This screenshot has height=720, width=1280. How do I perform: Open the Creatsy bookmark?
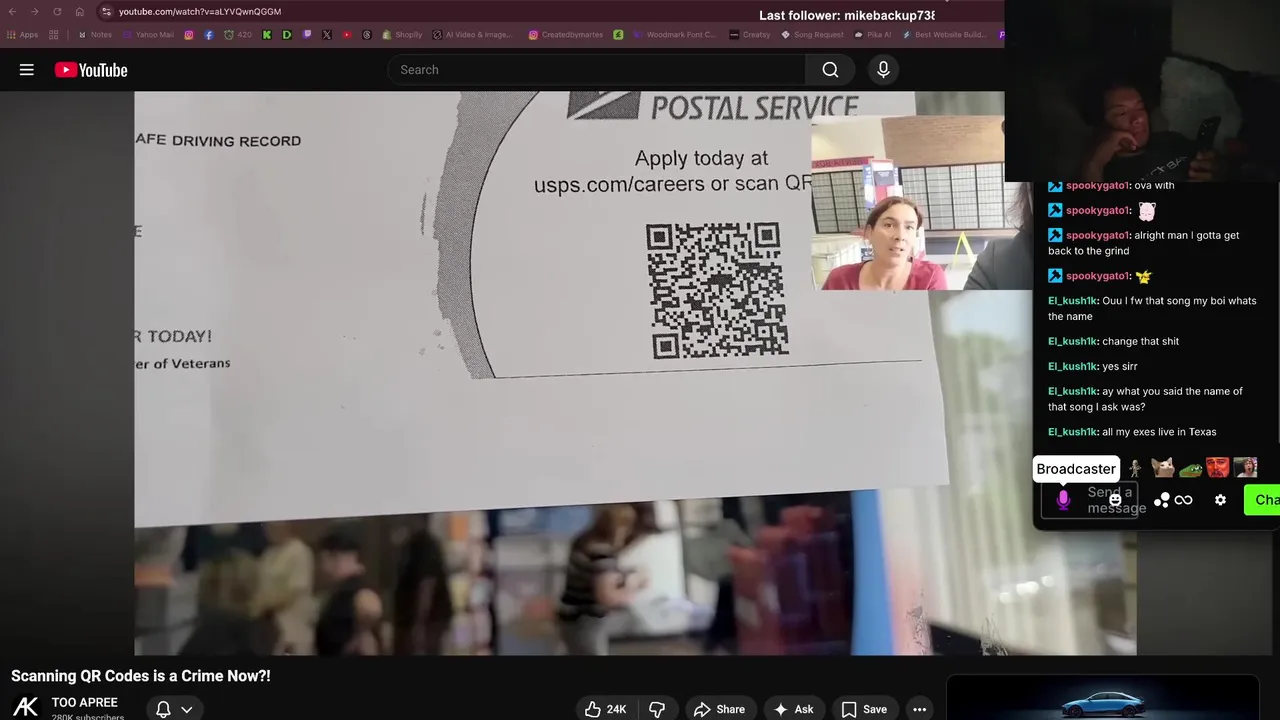(x=750, y=35)
